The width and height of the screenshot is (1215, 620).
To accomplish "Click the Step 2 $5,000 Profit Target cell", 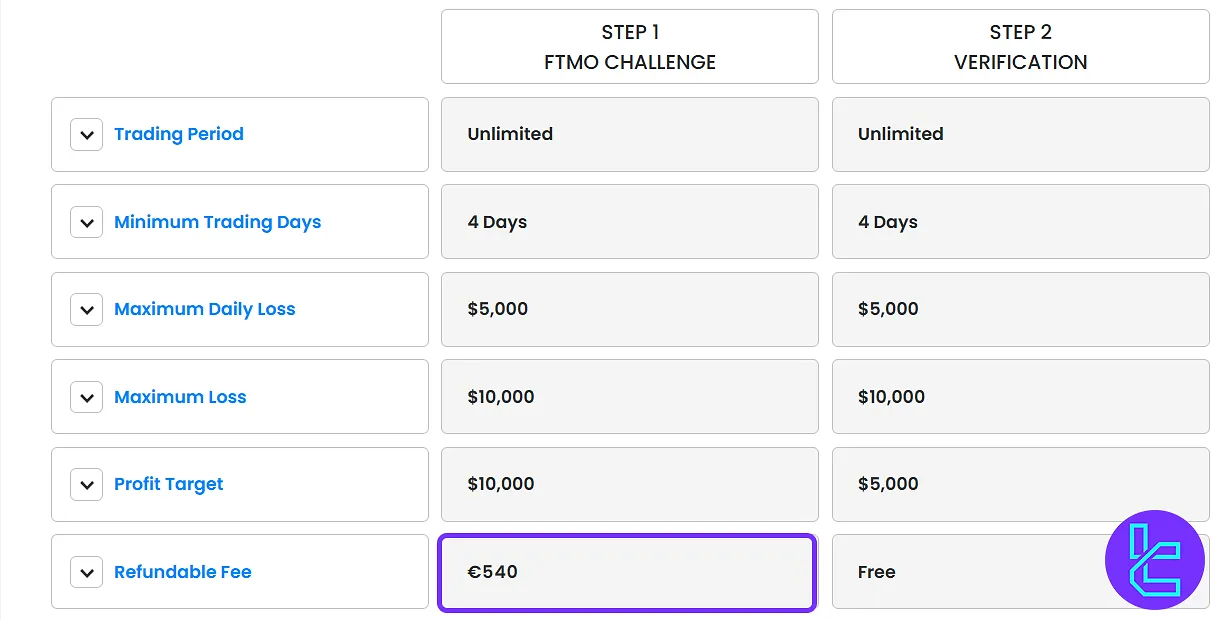I will click(x=1020, y=484).
